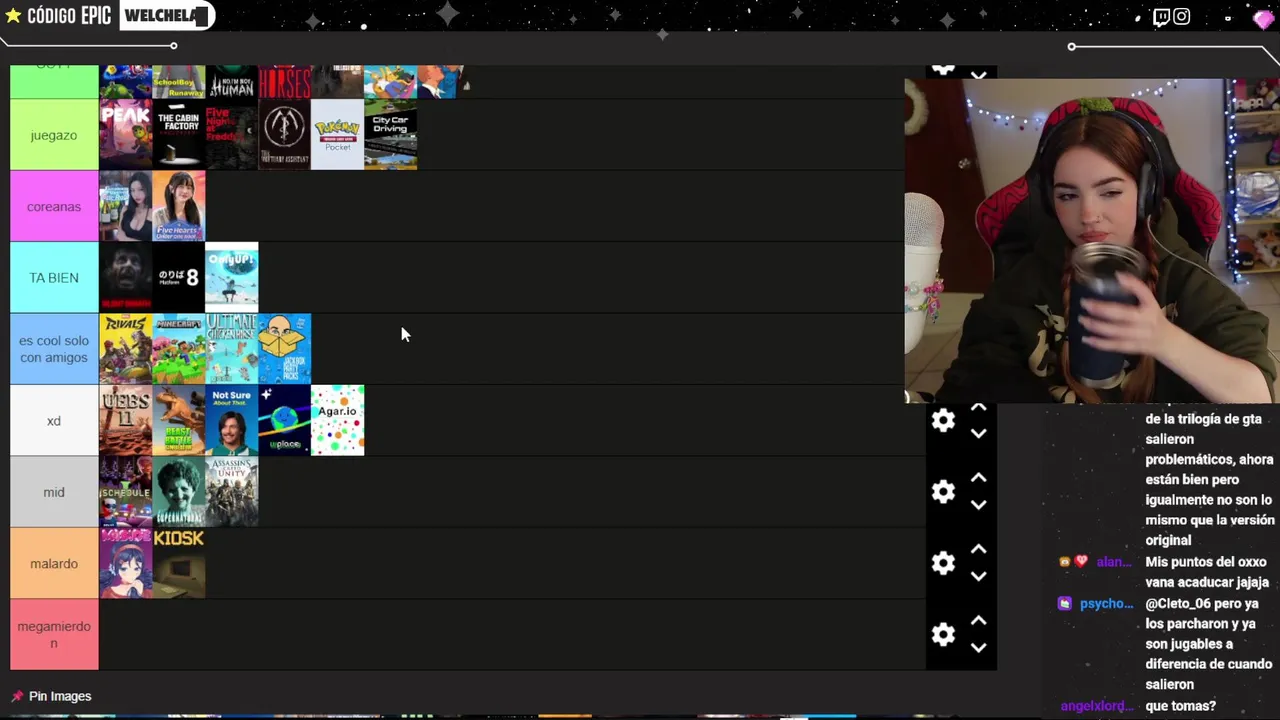Open chat user angelxlord's name
Screen dimensions: 1280x720
coord(1097,706)
